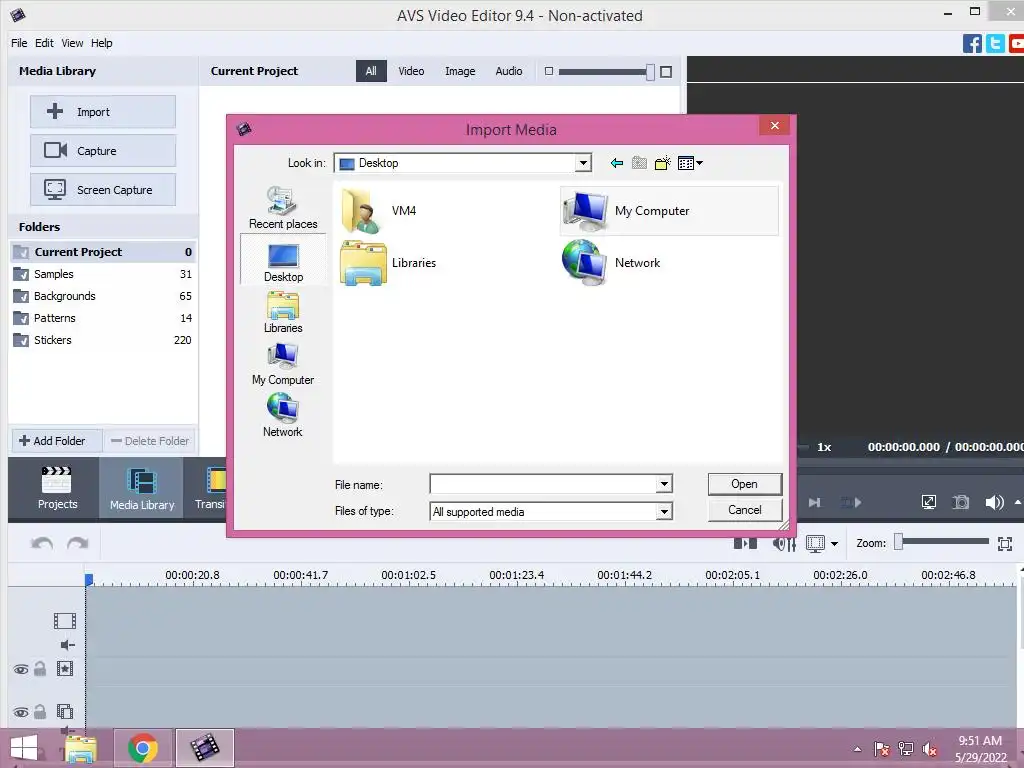The image size is (1024, 768).
Task: Expand the Files of type dropdown
Action: [x=664, y=511]
